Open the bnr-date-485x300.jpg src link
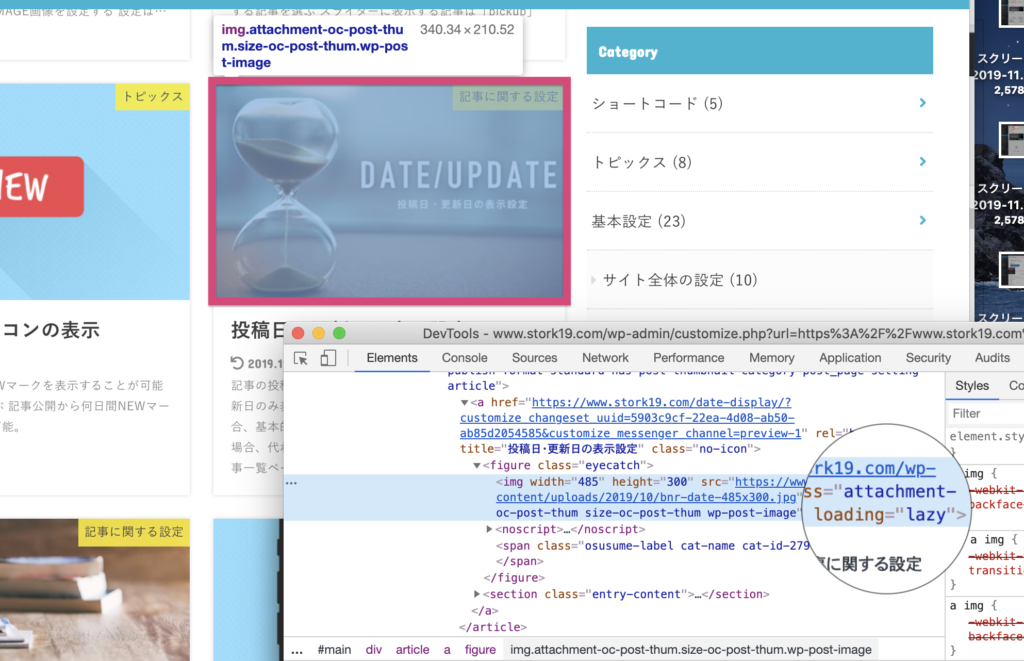 tap(646, 497)
